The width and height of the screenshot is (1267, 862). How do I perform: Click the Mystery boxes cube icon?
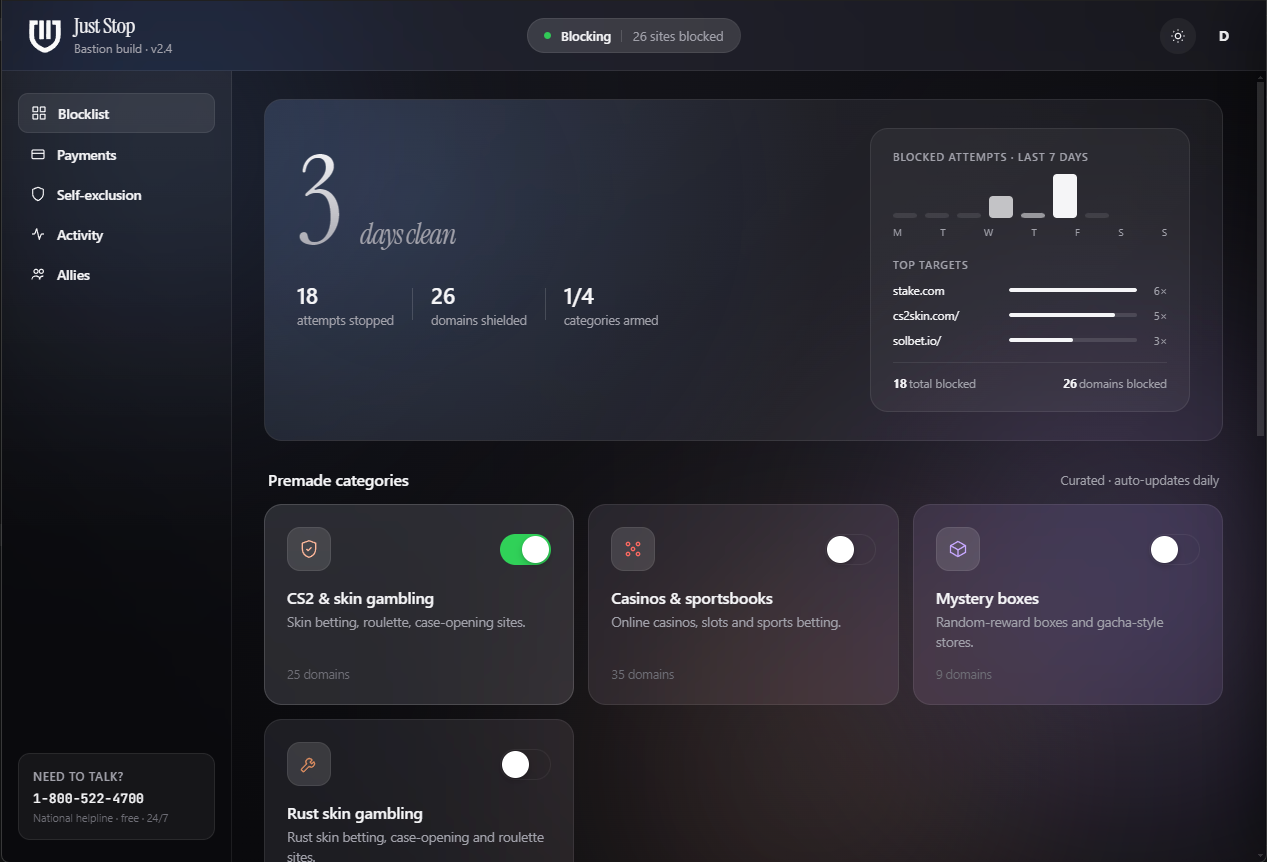click(x=958, y=549)
